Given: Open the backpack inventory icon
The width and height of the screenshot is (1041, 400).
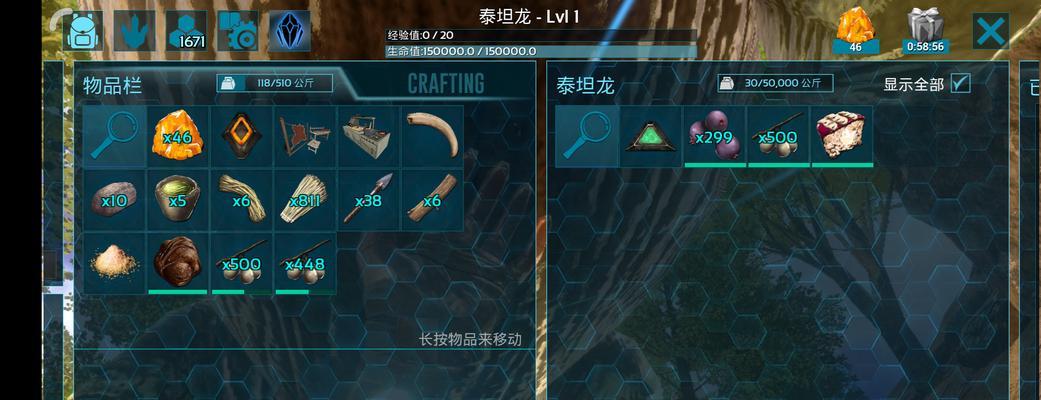Looking at the screenshot, I should pos(83,31).
